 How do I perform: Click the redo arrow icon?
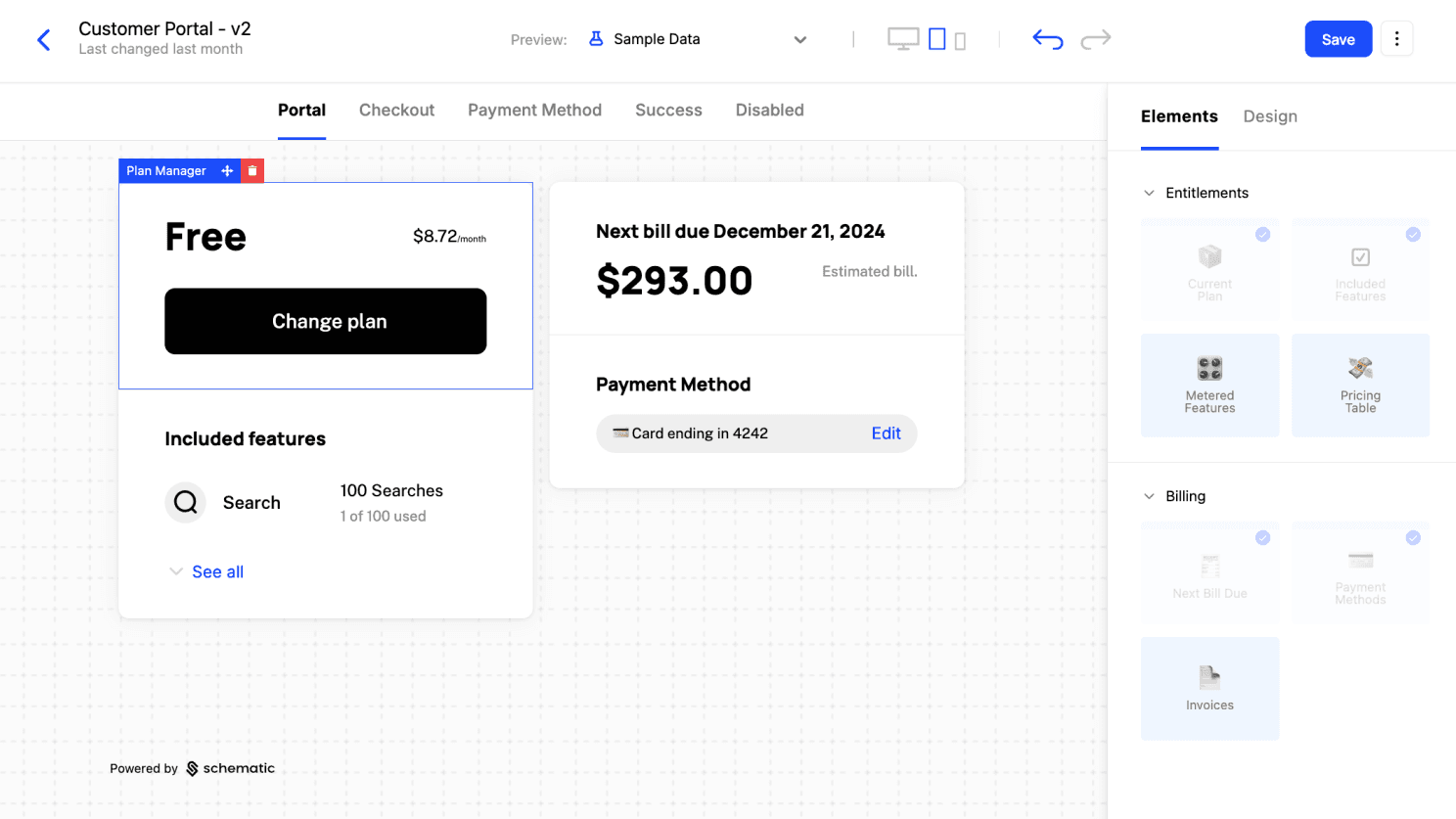(x=1095, y=39)
